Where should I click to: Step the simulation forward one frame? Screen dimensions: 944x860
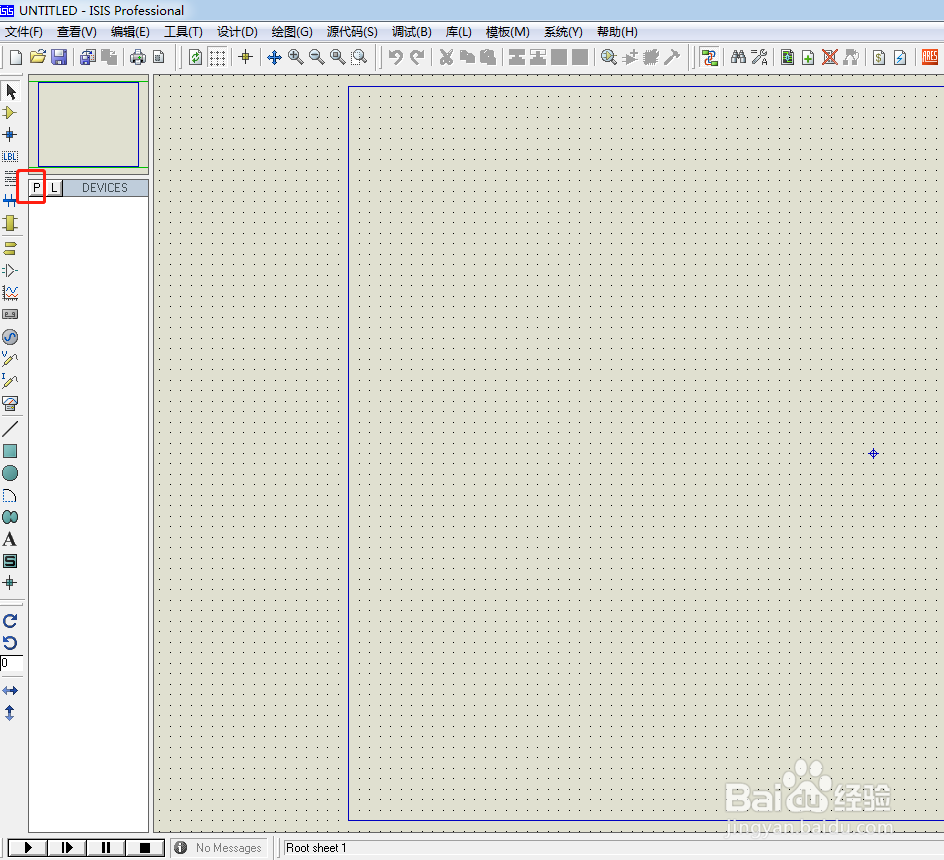pyautogui.click(x=67, y=848)
